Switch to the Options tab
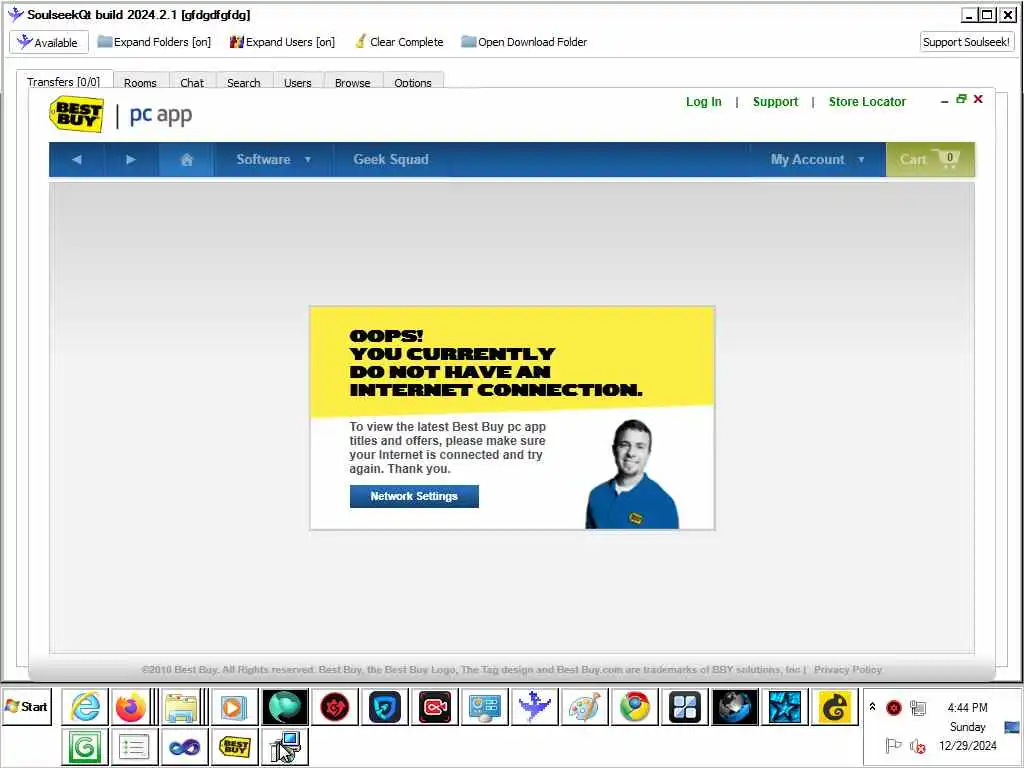Image resolution: width=1024 pixels, height=768 pixels. point(413,82)
